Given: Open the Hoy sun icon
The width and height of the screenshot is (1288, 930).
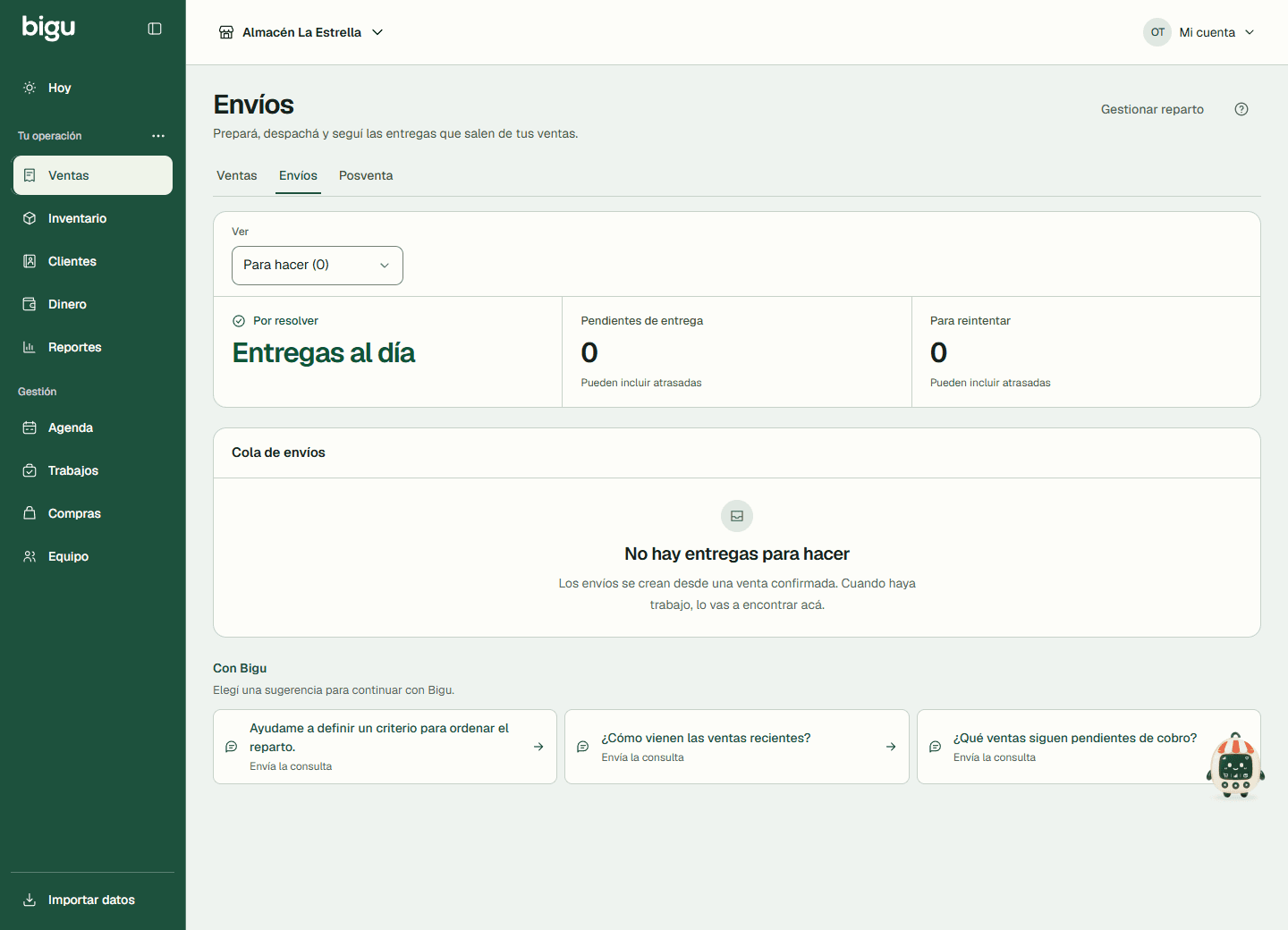Looking at the screenshot, I should 30,88.
